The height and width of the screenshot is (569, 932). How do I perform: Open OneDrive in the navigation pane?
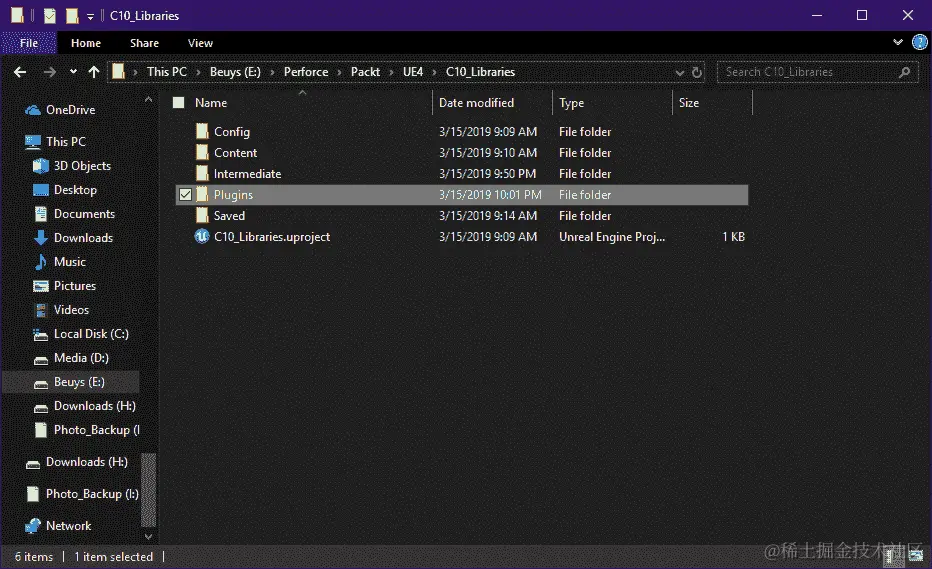pos(59,110)
